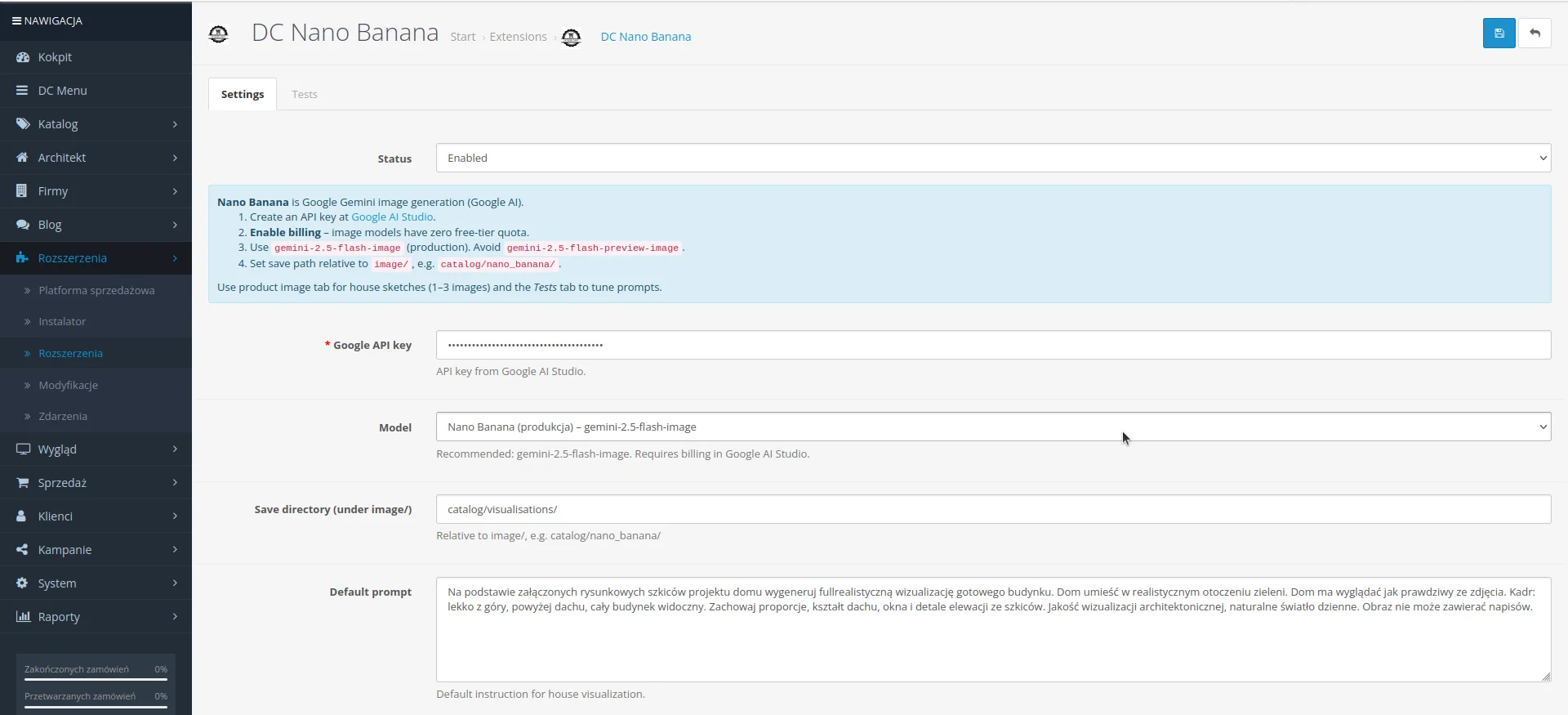Click the Blog comments icon
Viewport: 1568px width, 715px height.
pos(23,225)
